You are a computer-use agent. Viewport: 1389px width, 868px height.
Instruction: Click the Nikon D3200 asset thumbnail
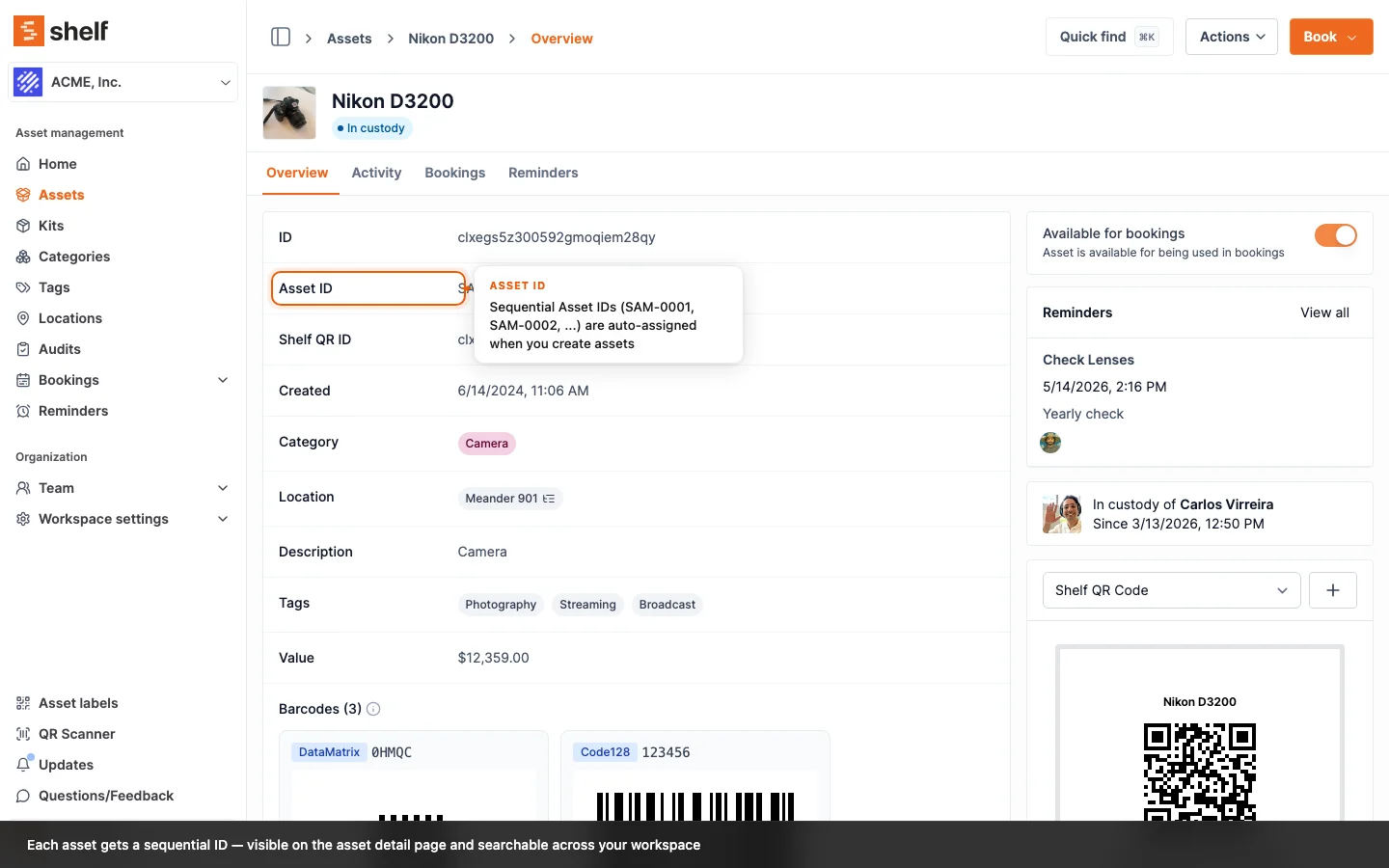289,113
